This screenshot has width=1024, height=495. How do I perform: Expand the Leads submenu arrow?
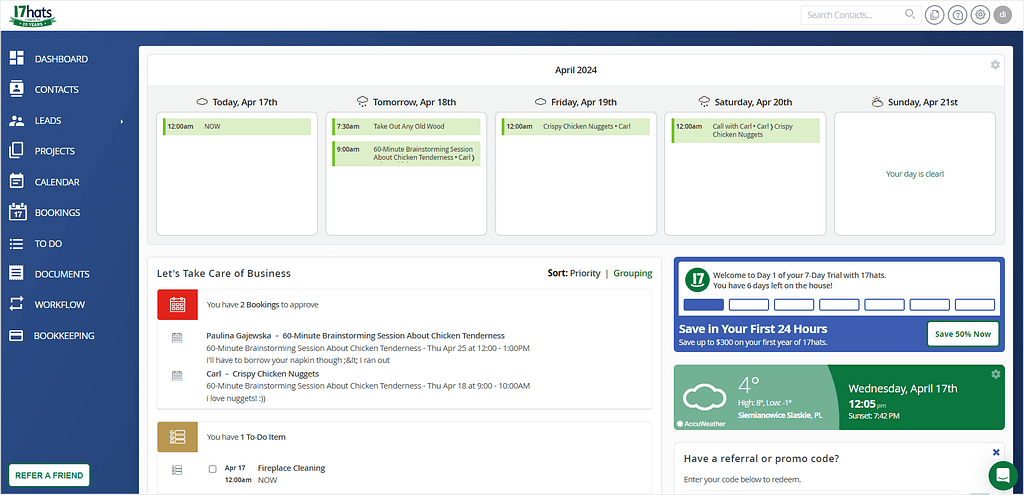[121, 121]
